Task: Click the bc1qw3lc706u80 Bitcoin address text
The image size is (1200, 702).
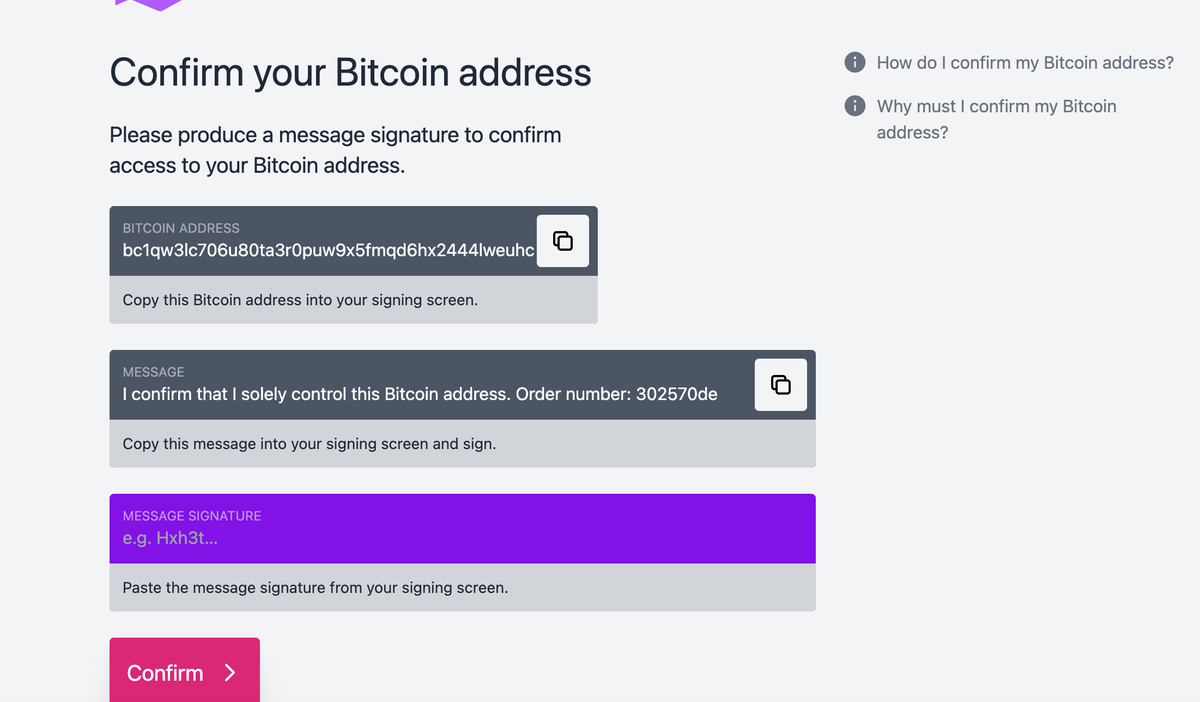Action: pyautogui.click(x=328, y=250)
